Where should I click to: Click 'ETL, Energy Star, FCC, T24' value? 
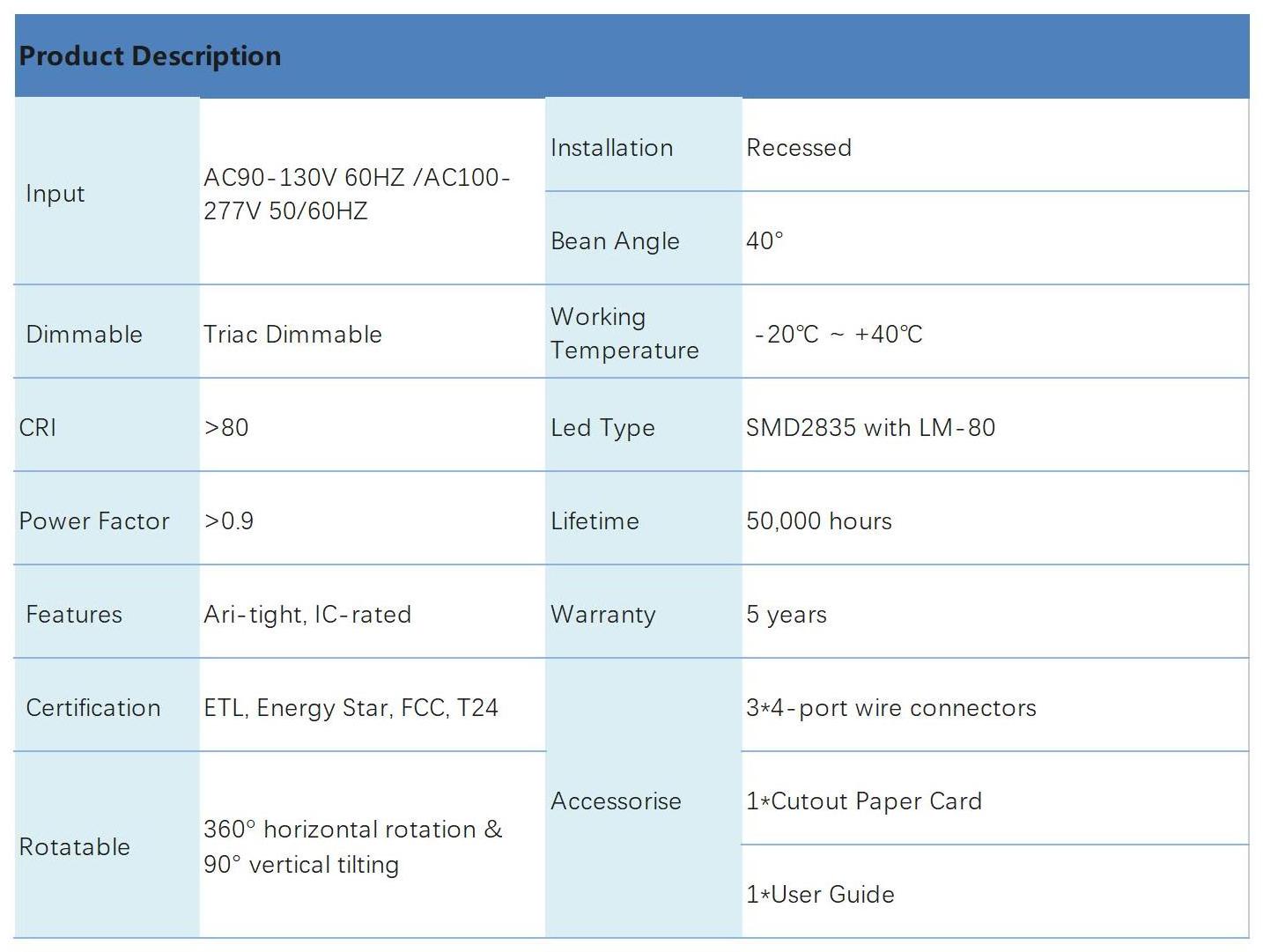pyautogui.click(x=351, y=708)
